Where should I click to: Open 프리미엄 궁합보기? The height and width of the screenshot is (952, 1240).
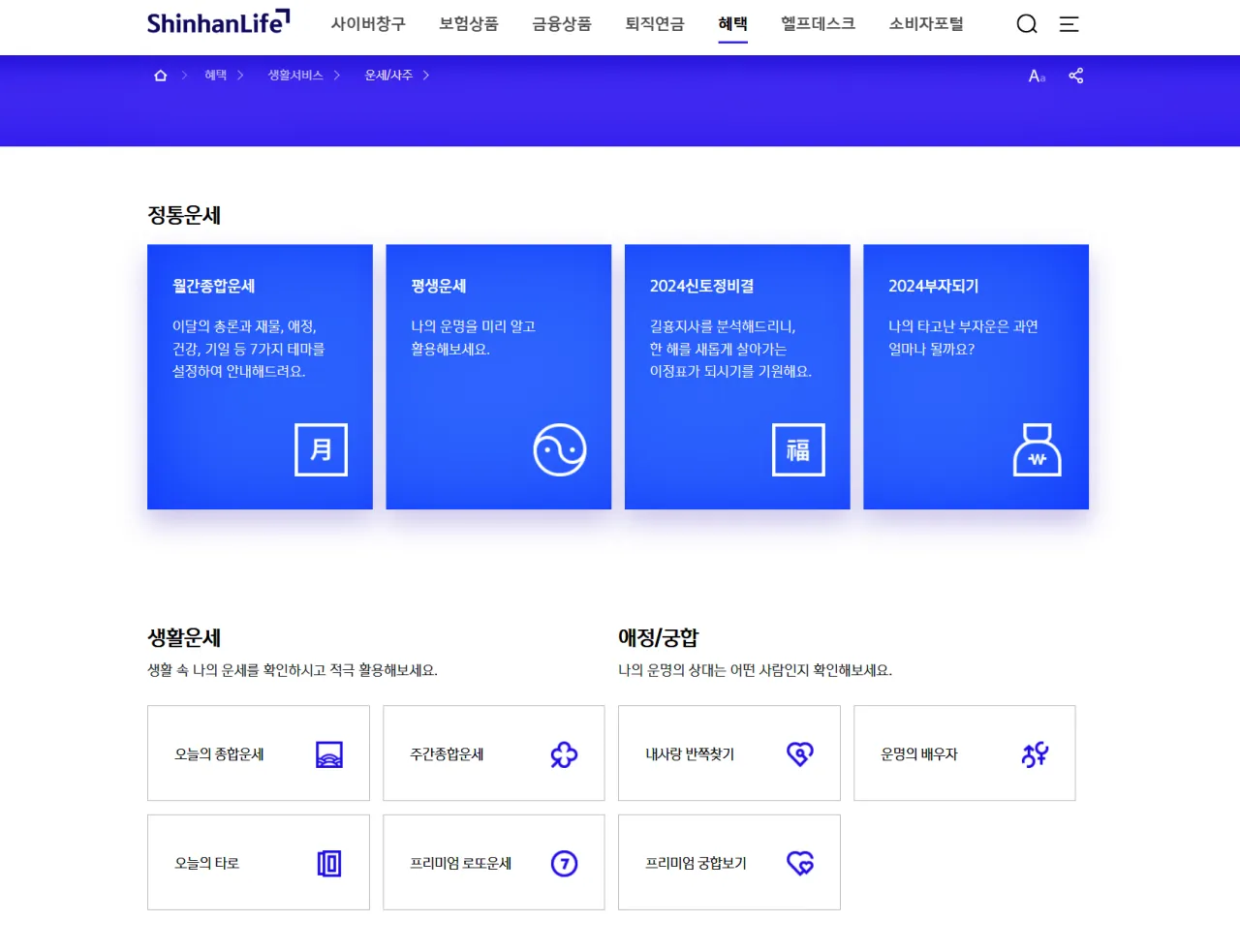(x=728, y=863)
